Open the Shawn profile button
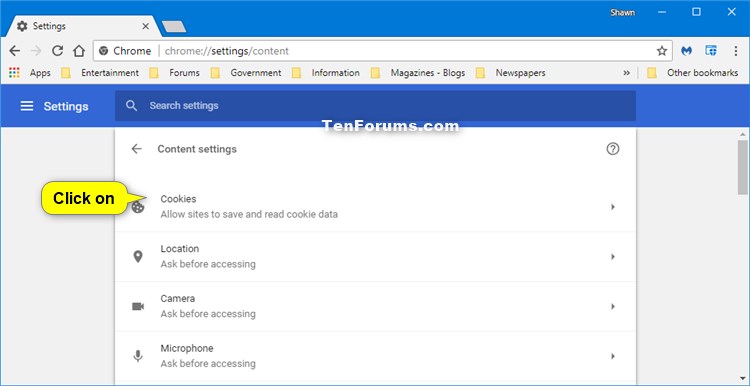The height and width of the screenshot is (386, 750). pos(622,13)
